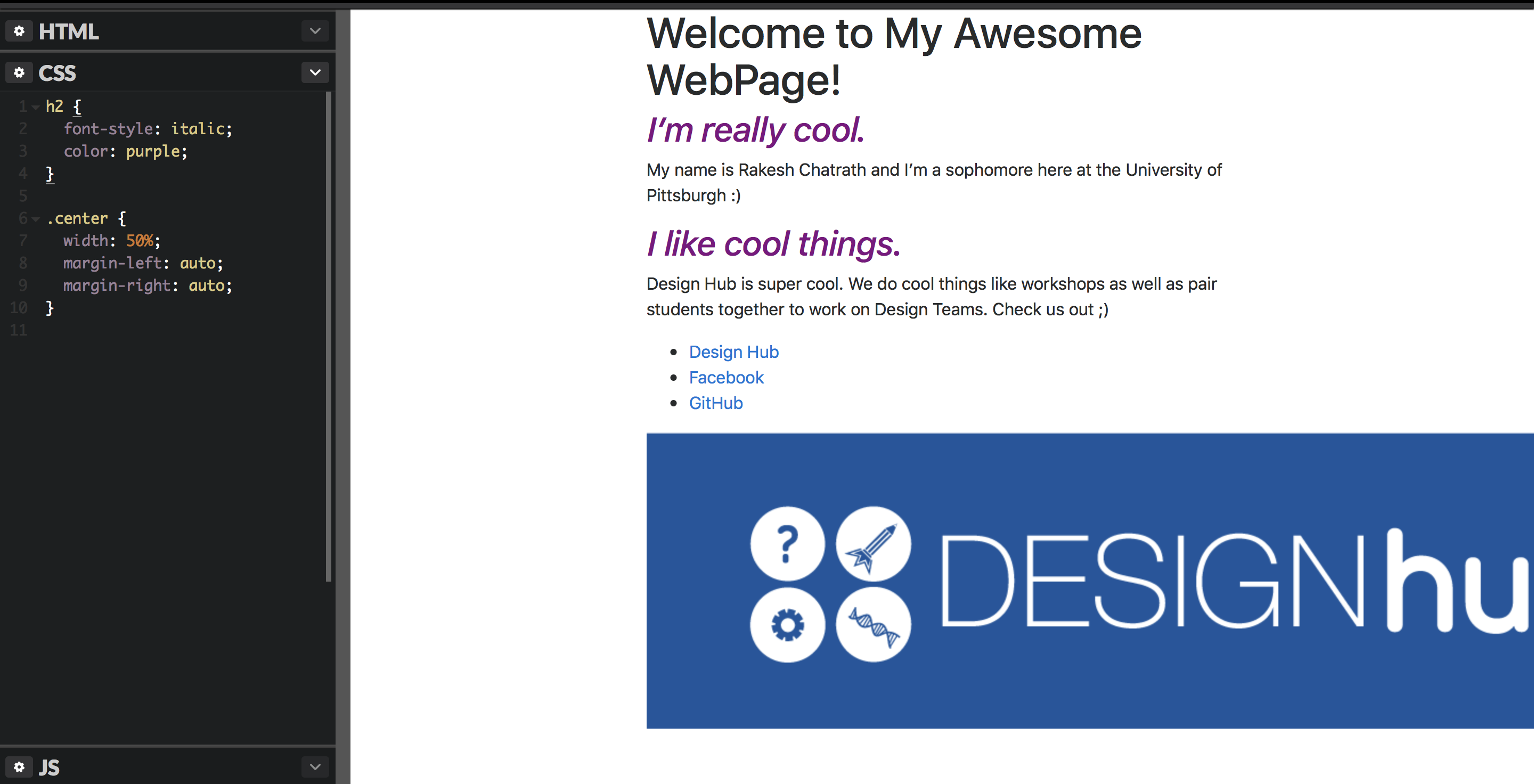Viewport: 1534px width, 784px height.
Task: Click the '.center' selector text
Action: (x=77, y=218)
